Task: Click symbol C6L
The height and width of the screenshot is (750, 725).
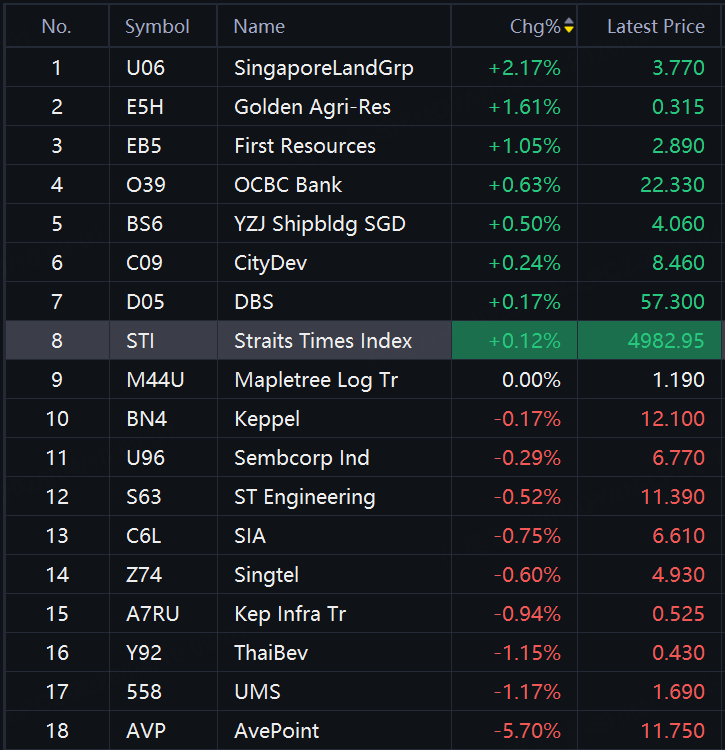Action: (143, 536)
